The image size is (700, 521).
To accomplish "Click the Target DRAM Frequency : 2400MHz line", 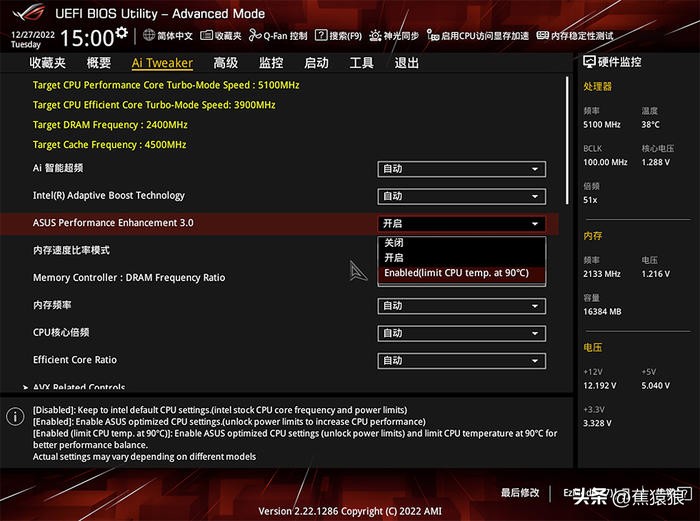I will pos(110,125).
